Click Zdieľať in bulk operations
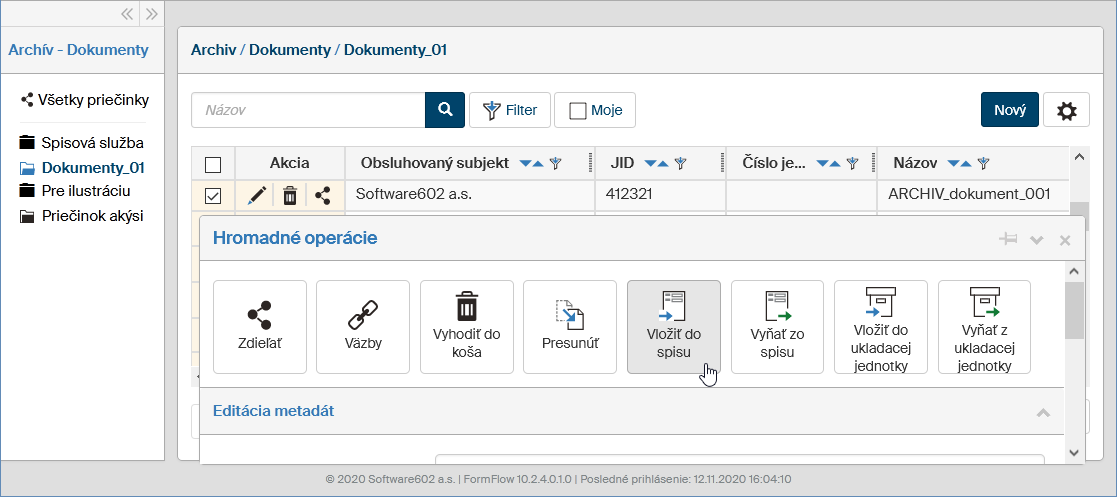Viewport: 1117px width, 497px height. pyautogui.click(x=260, y=327)
